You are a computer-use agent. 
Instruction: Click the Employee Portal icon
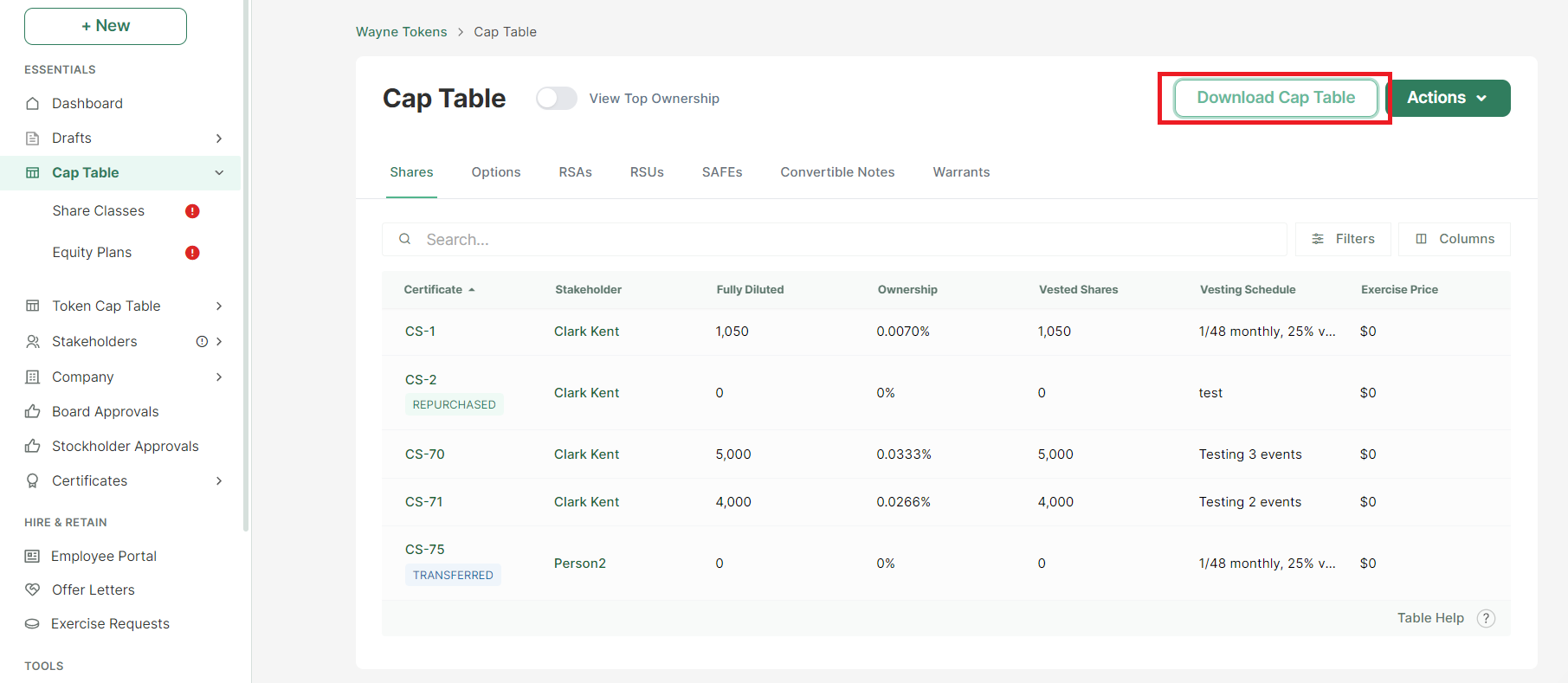tap(32, 556)
